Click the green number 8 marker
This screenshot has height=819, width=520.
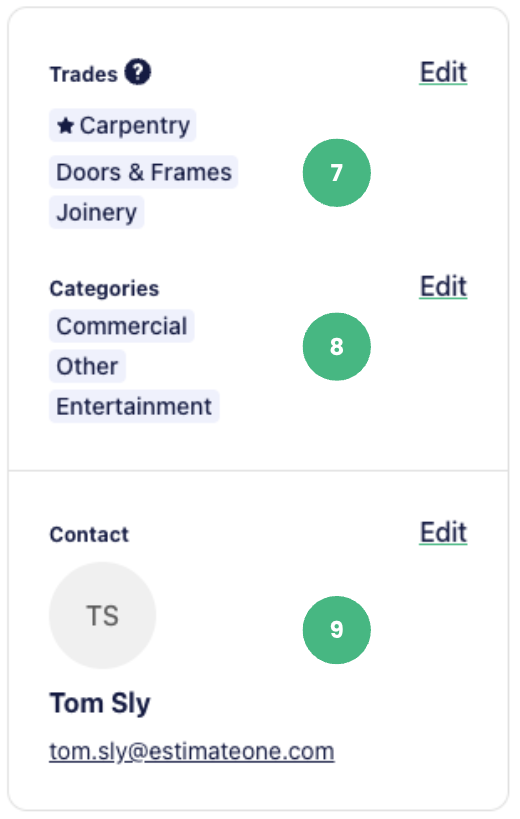point(337,347)
